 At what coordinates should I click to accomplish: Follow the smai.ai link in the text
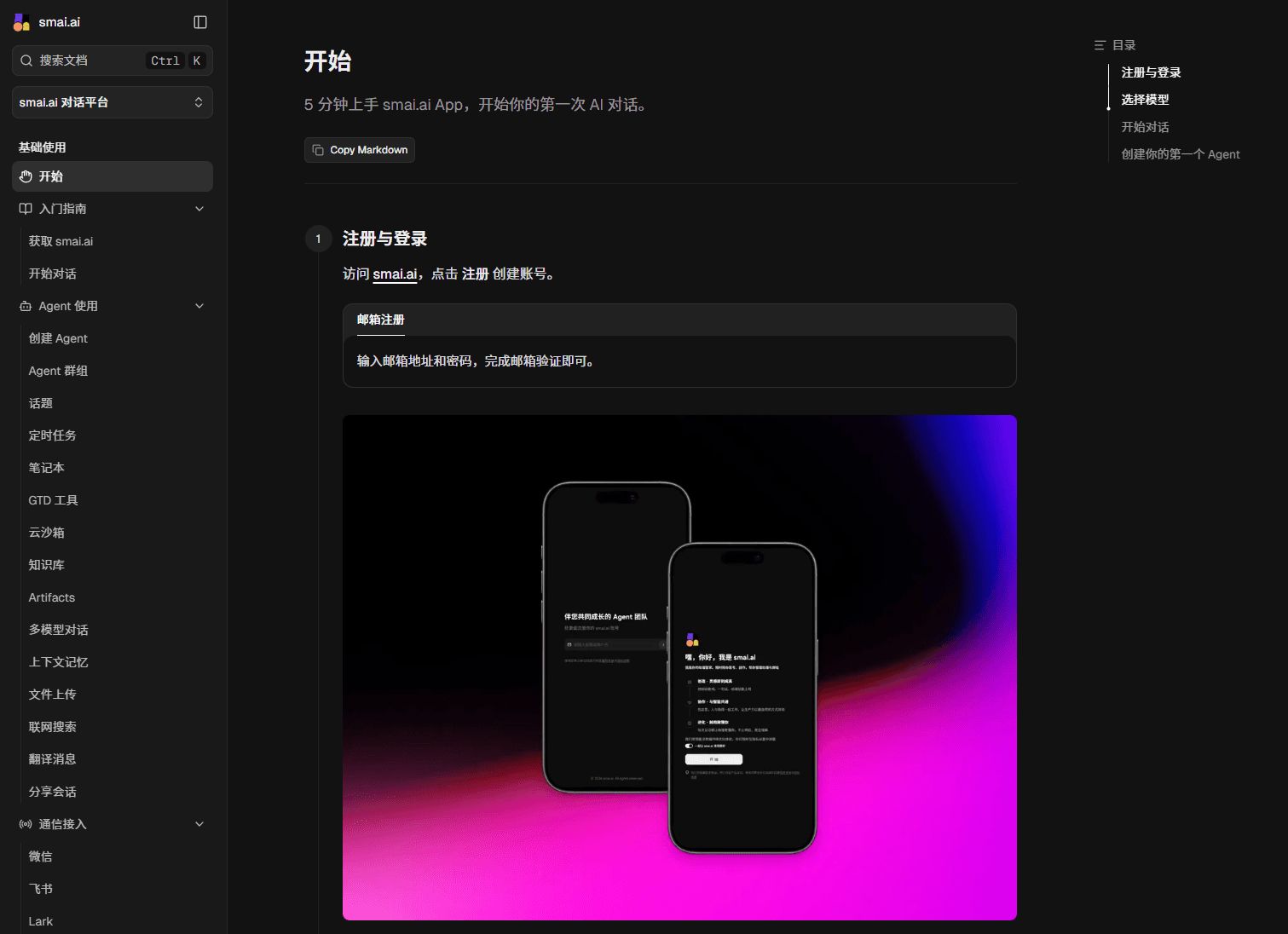click(395, 274)
